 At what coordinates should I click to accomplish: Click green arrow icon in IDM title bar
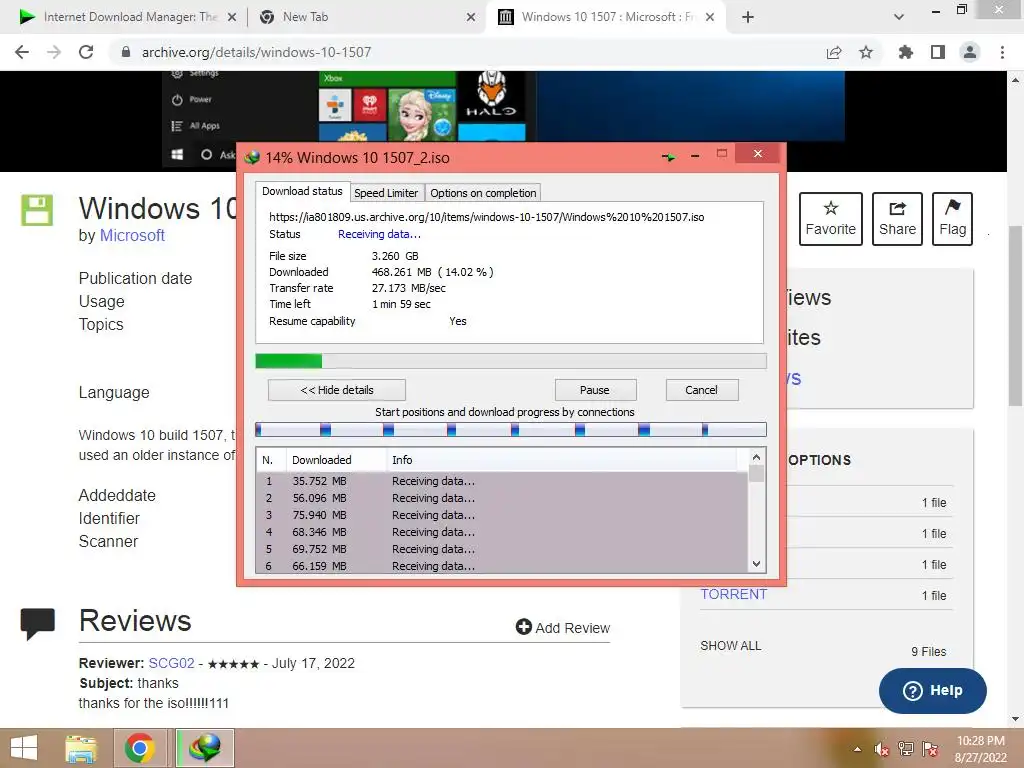click(669, 157)
